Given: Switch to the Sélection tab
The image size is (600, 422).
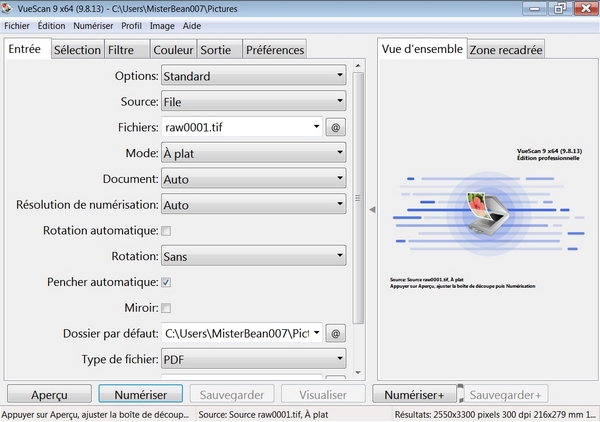Looking at the screenshot, I should tap(77, 50).
